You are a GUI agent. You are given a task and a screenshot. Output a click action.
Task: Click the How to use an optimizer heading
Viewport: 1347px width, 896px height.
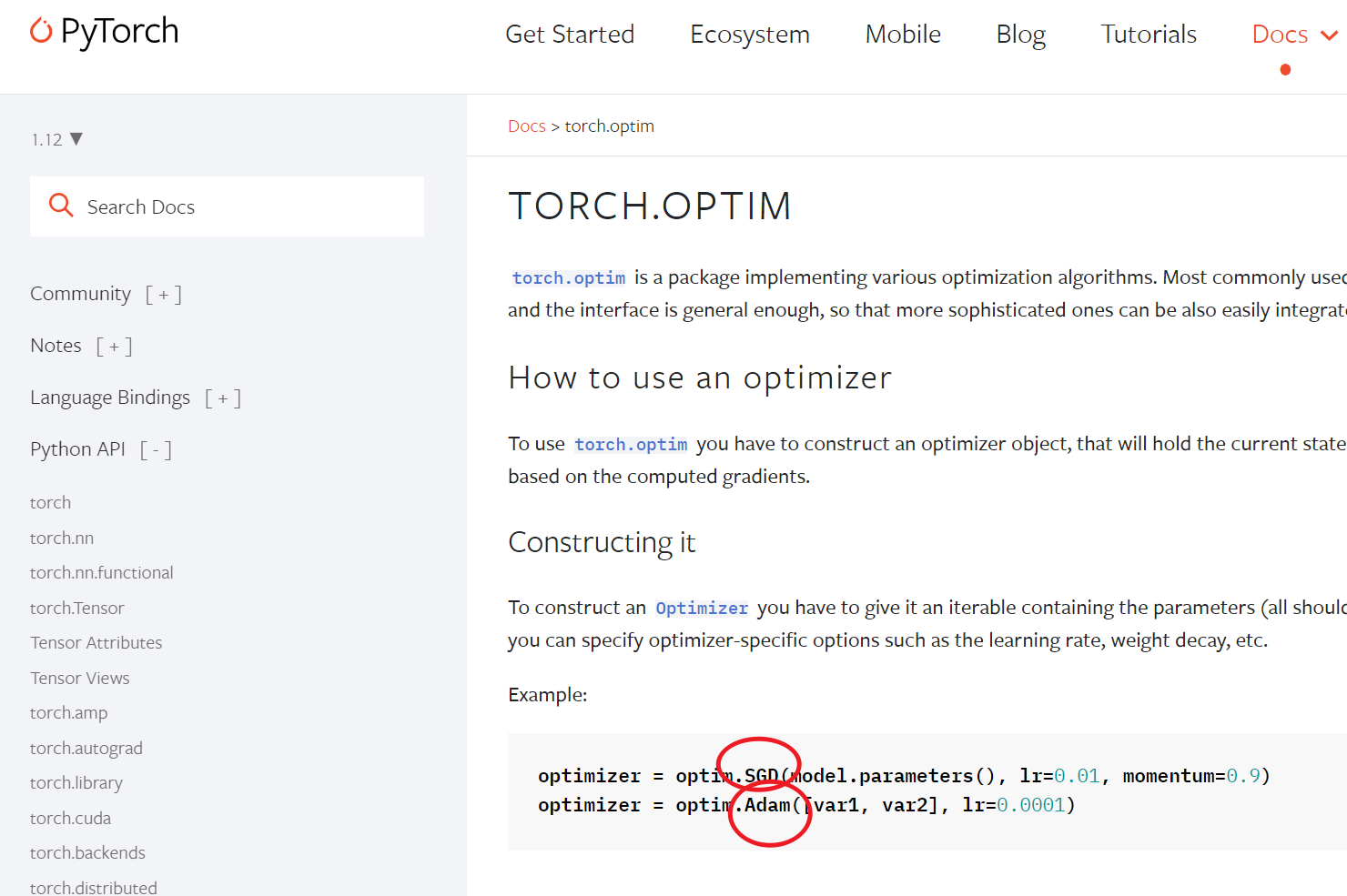click(x=700, y=378)
